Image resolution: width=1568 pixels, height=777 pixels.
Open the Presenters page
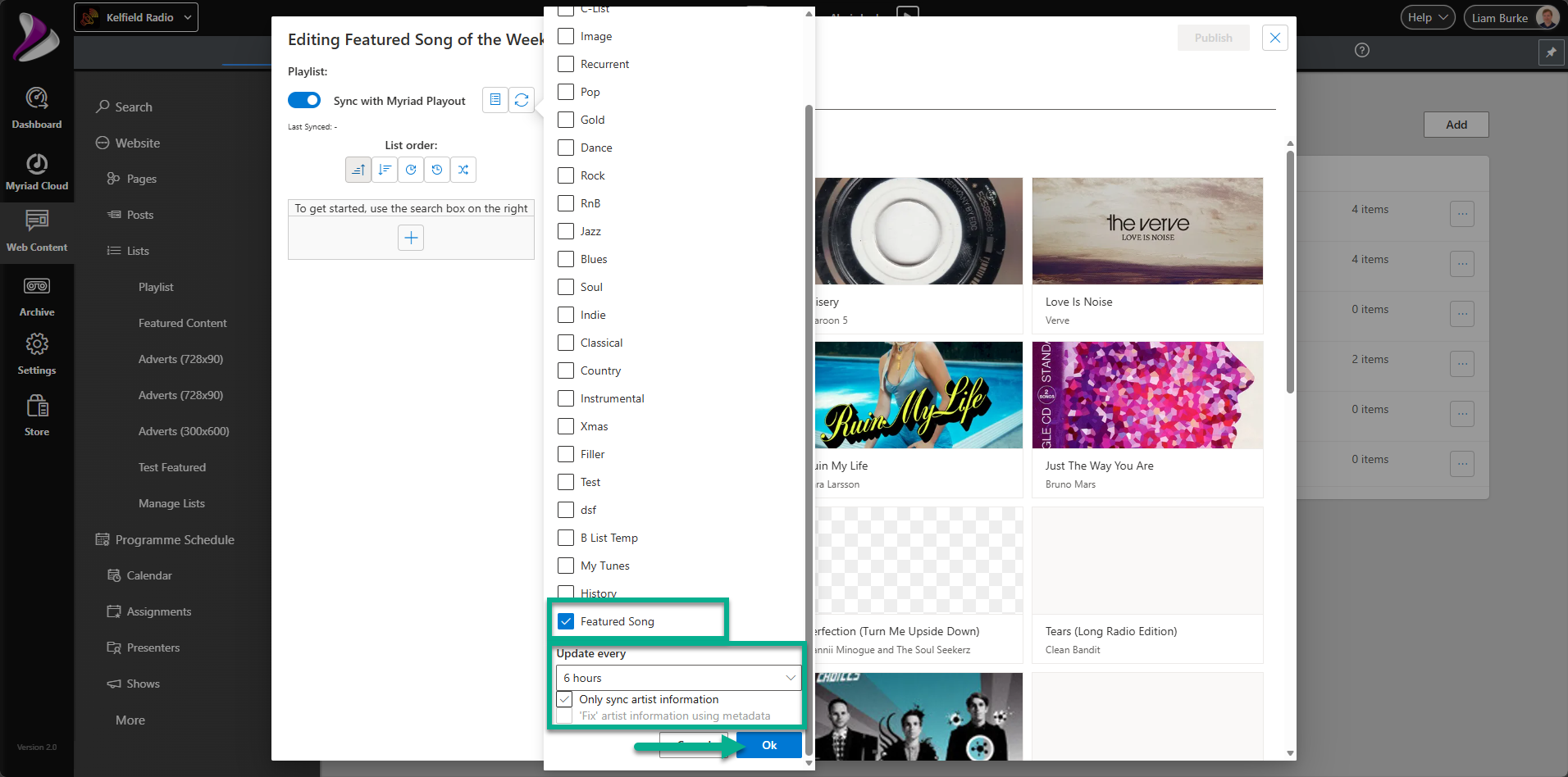pyautogui.click(x=143, y=647)
